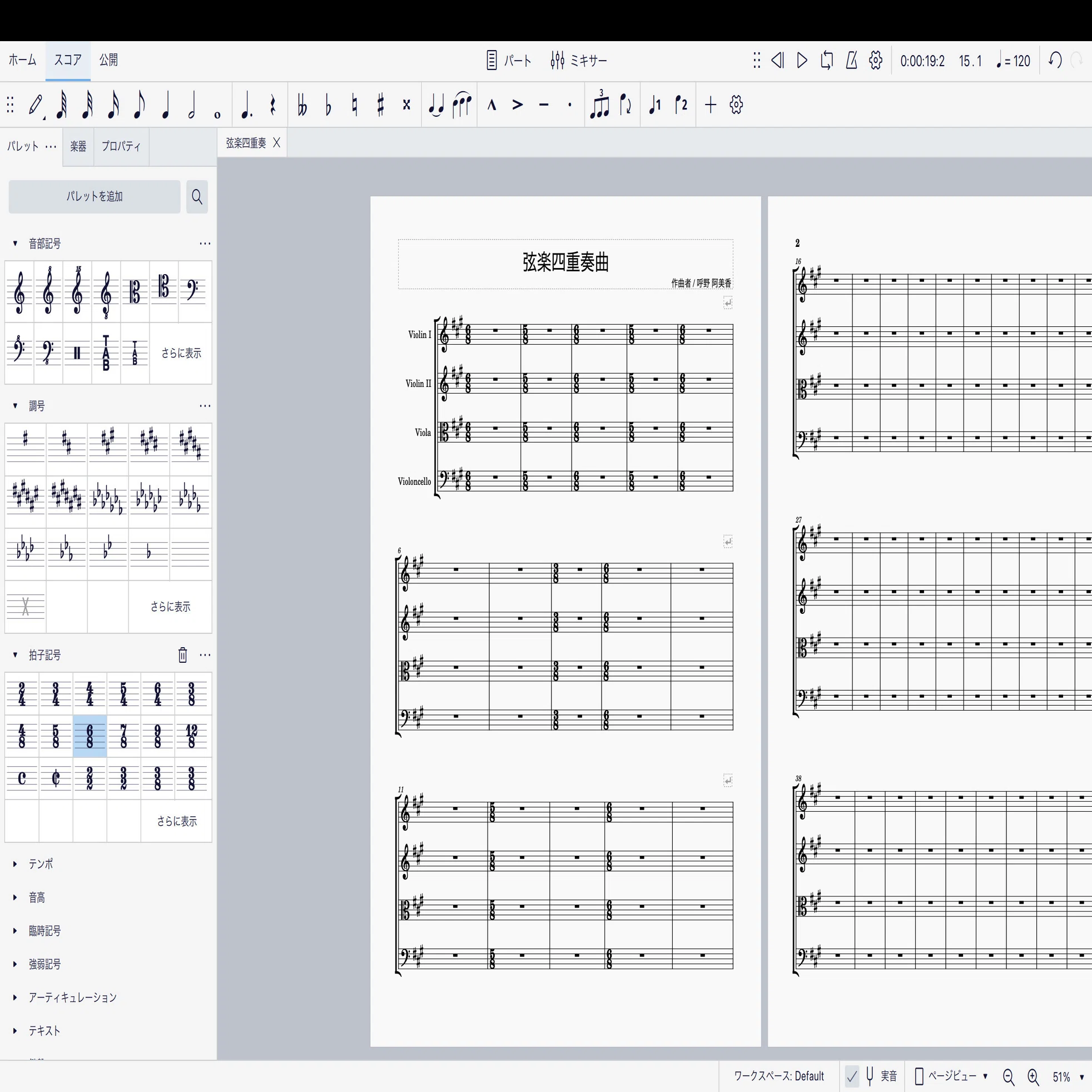Click the metronome icon

click(851, 60)
